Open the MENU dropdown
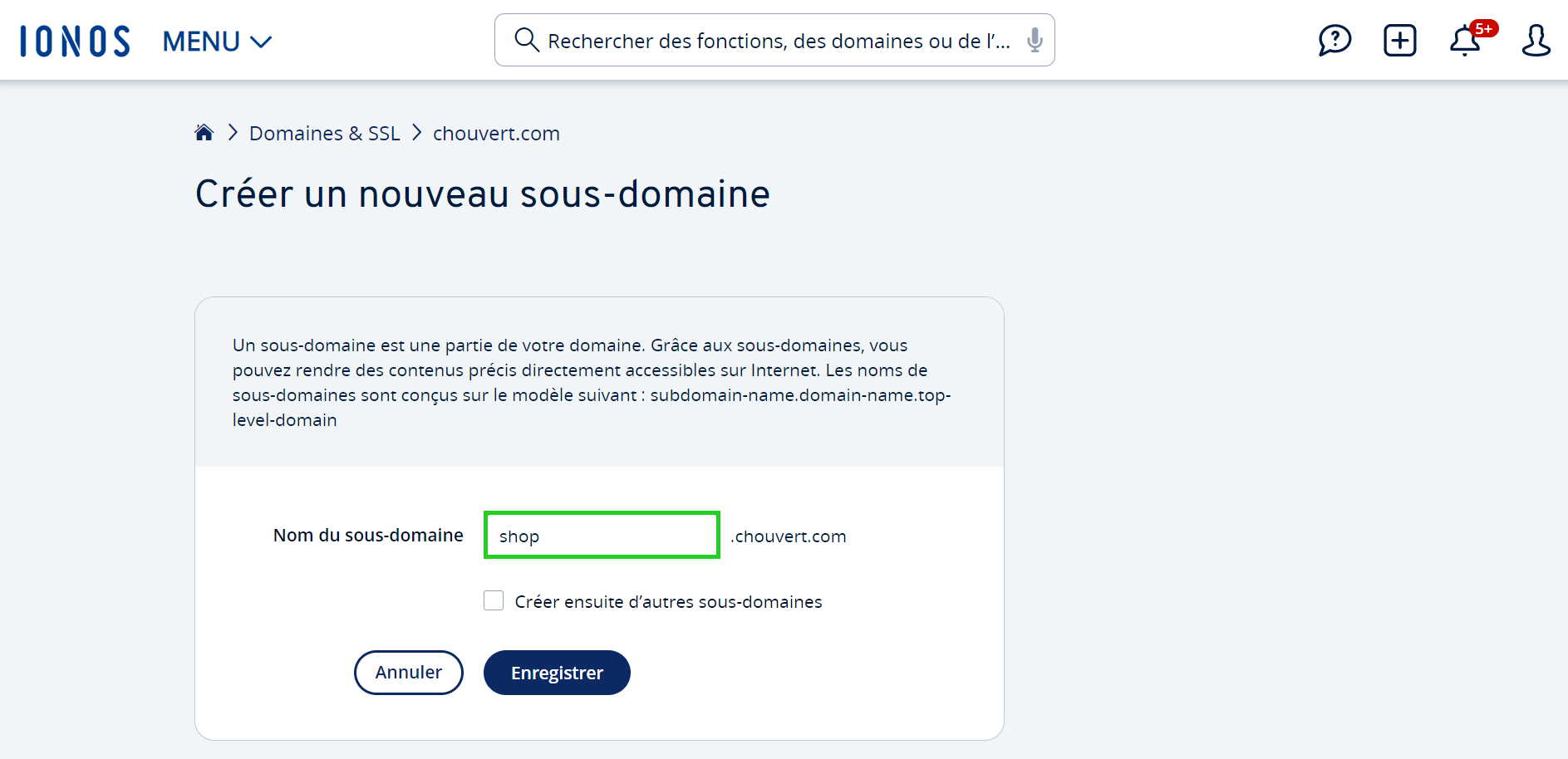 click(217, 42)
